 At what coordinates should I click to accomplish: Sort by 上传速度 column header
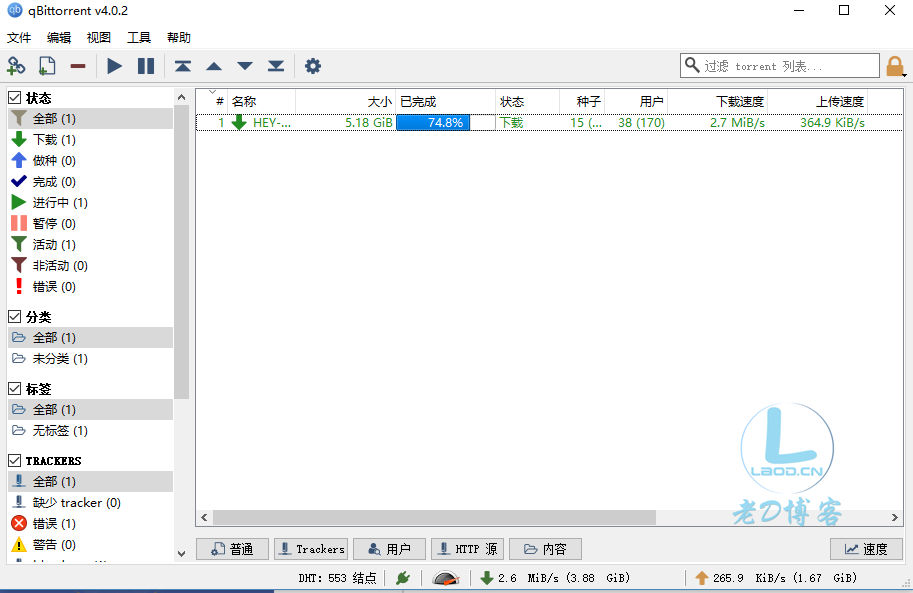818,101
